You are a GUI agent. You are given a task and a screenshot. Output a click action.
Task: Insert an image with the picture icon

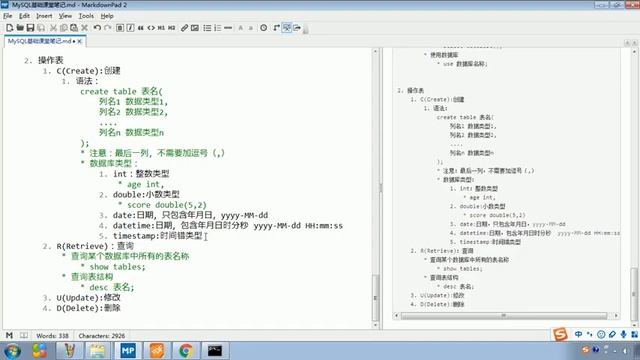[x=195, y=28]
